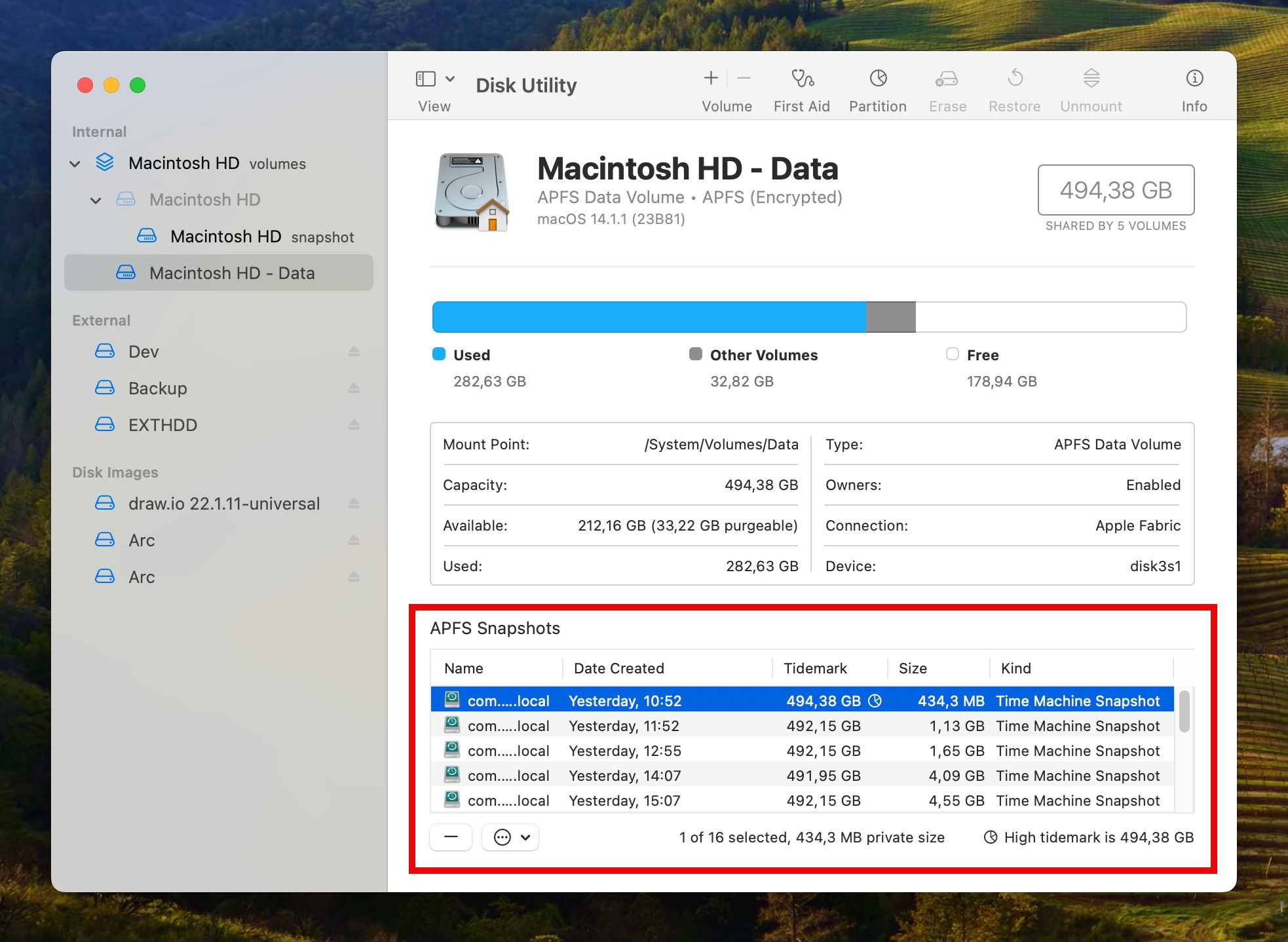Click the disk3s1 device value
The height and width of the screenshot is (942, 1288).
click(1155, 566)
